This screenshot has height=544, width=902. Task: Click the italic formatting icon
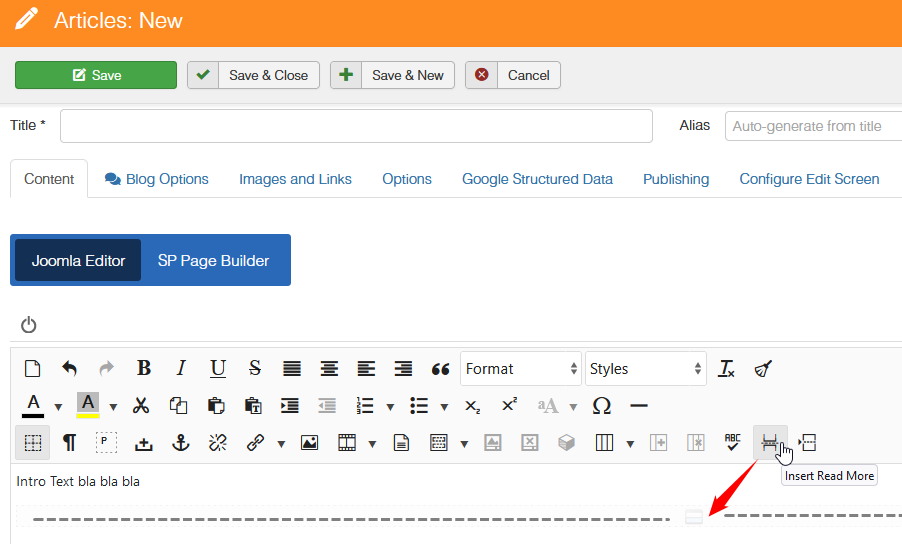tap(181, 368)
